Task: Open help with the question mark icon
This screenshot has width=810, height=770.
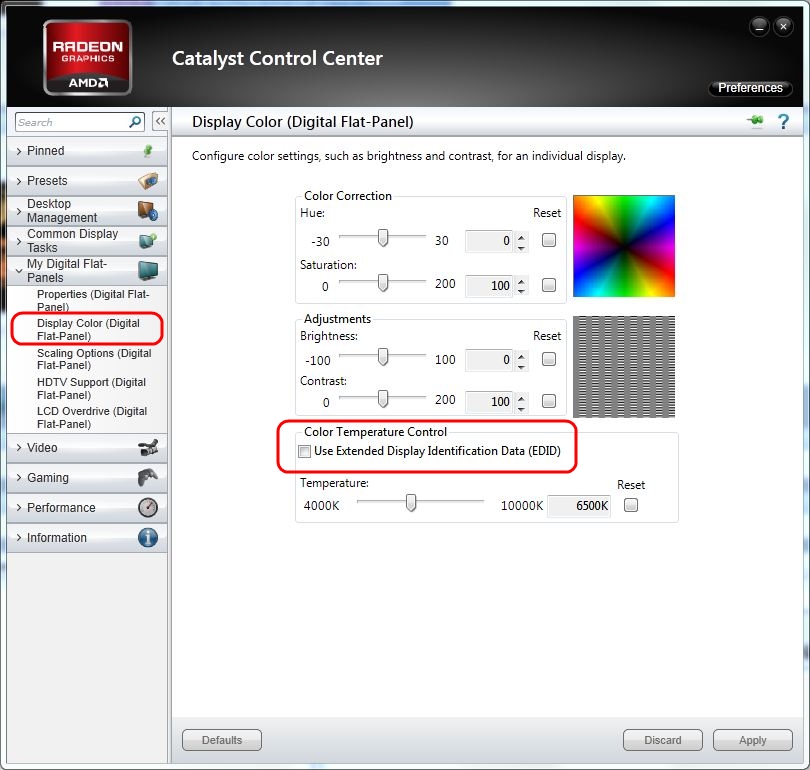Action: point(783,122)
